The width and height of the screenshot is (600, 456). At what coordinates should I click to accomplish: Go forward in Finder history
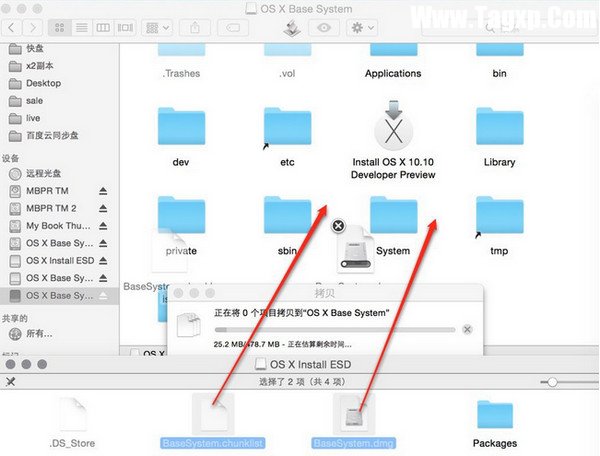click(33, 28)
